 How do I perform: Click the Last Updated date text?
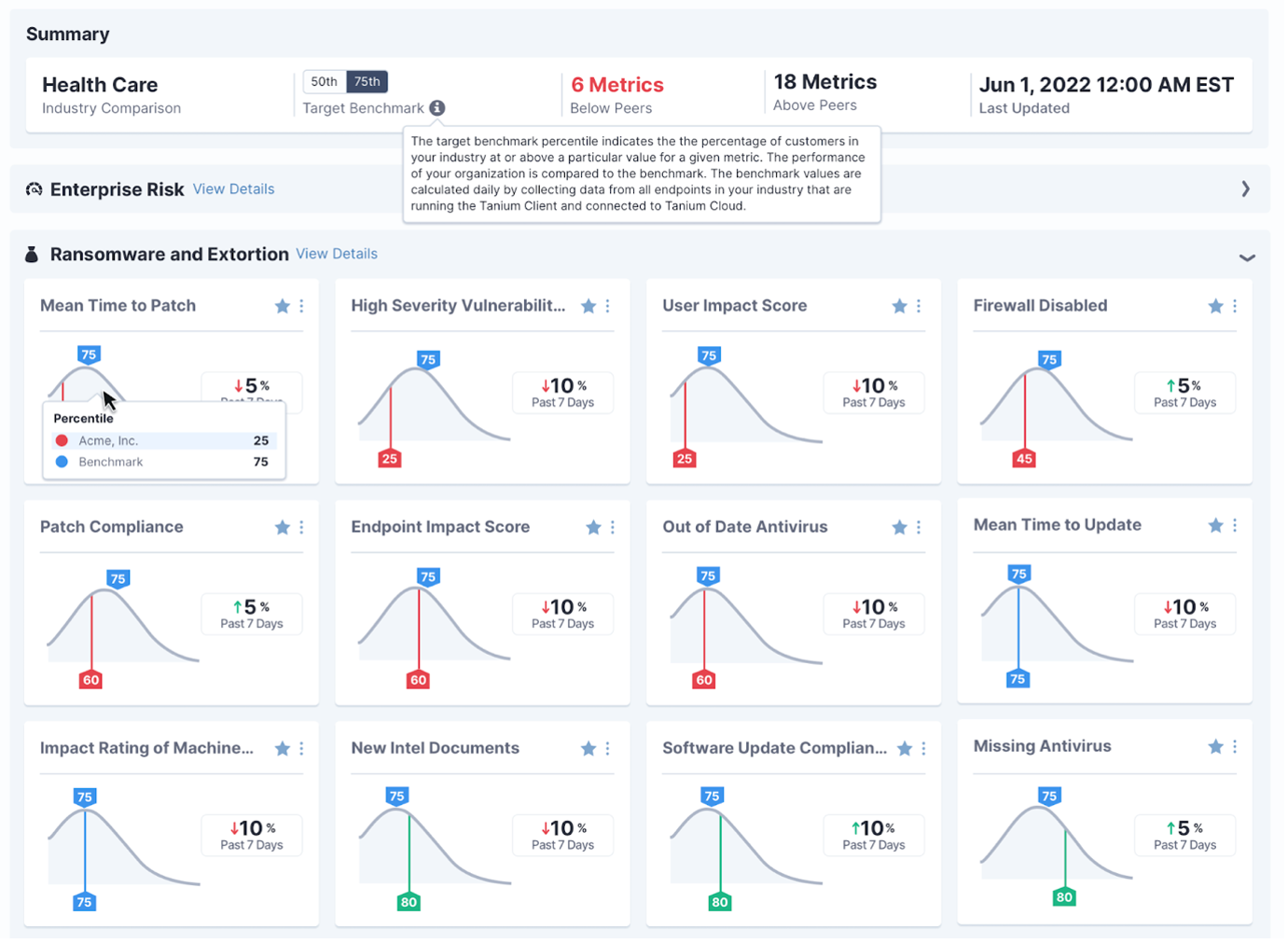pyautogui.click(x=1106, y=85)
